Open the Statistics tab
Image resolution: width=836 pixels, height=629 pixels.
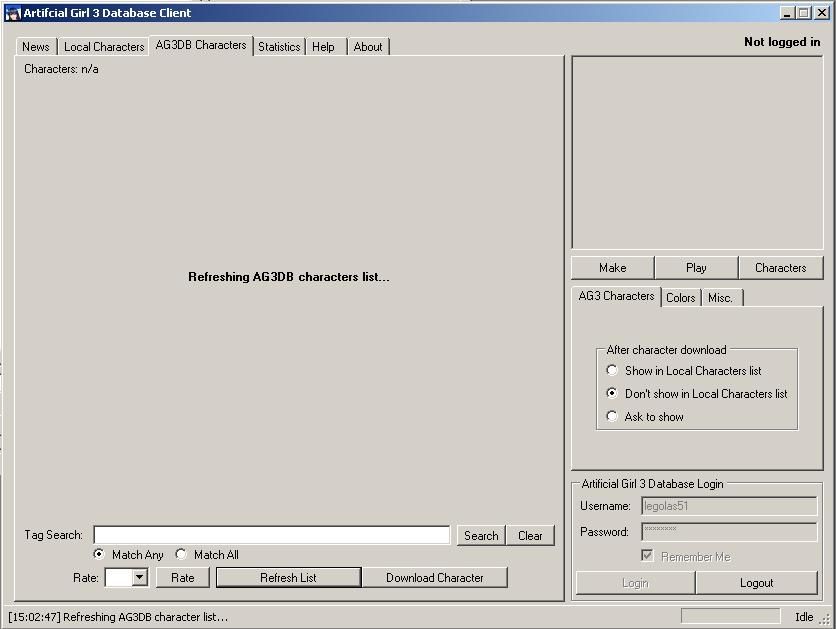coord(279,47)
